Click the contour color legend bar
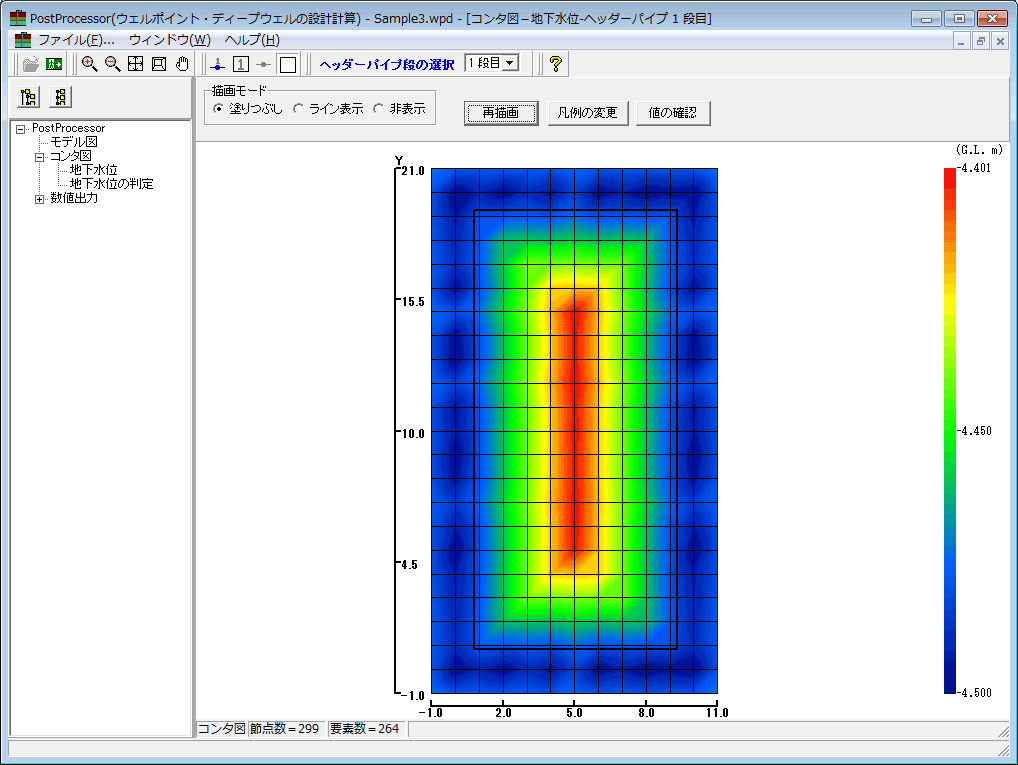This screenshot has height=765, width=1018. point(949,430)
